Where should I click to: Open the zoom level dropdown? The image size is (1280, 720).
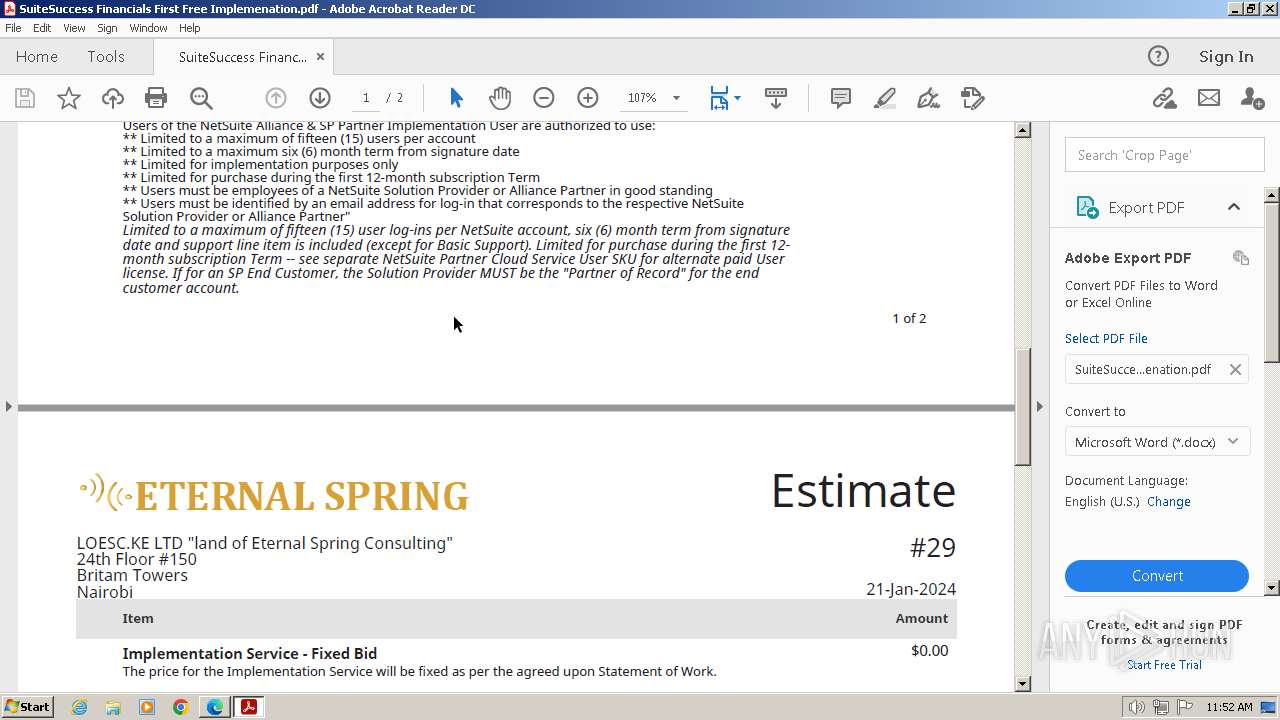click(x=676, y=98)
